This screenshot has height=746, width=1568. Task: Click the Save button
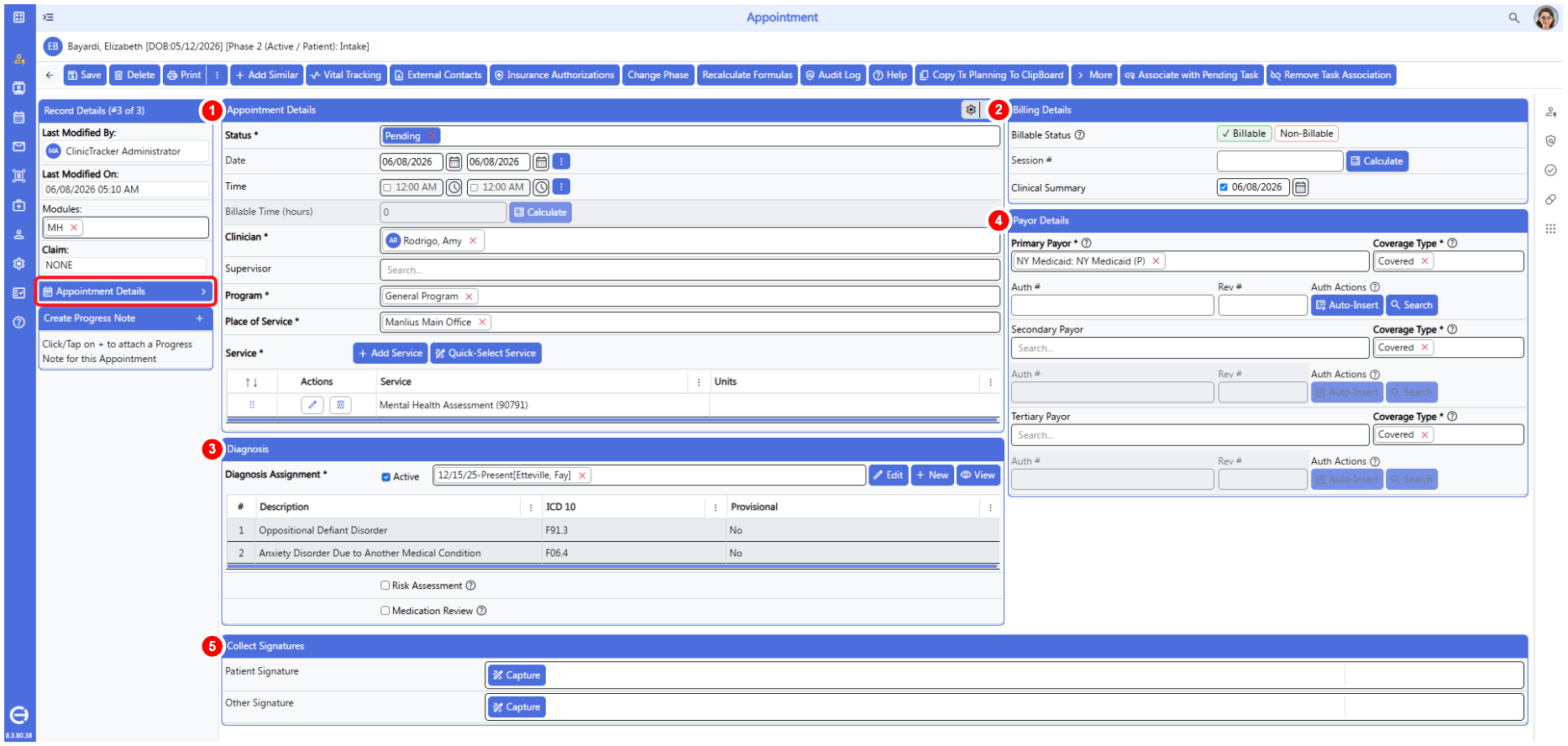pyautogui.click(x=85, y=75)
